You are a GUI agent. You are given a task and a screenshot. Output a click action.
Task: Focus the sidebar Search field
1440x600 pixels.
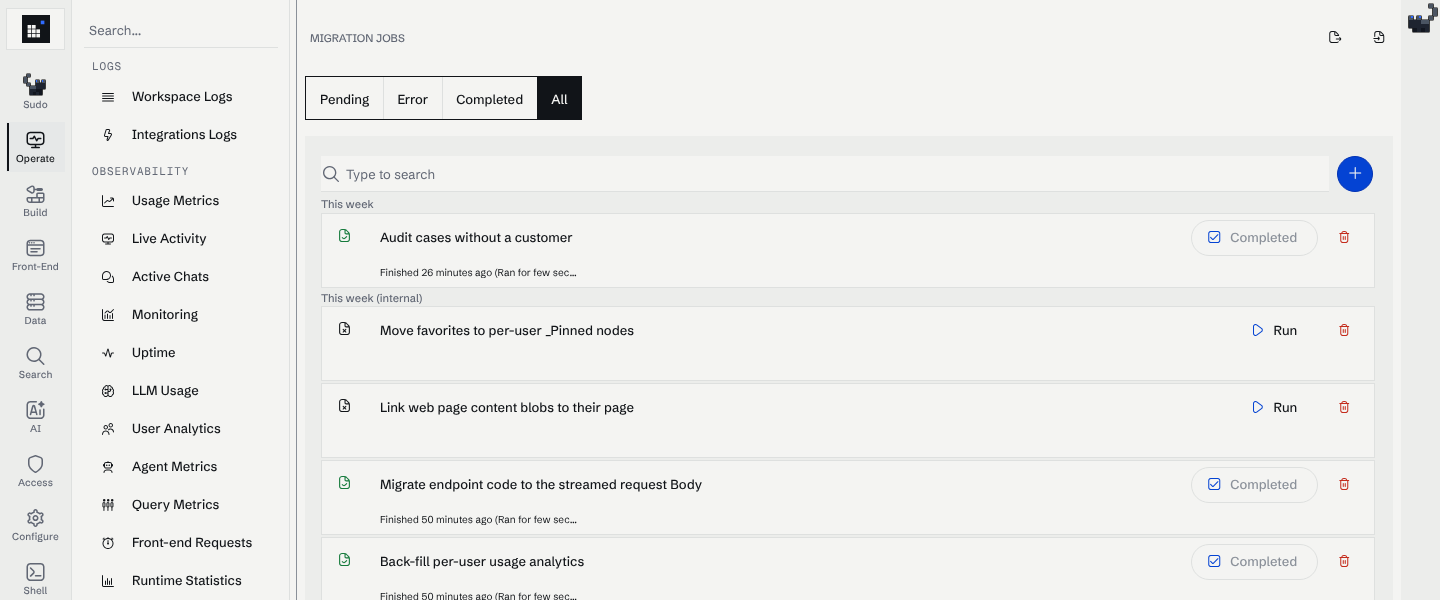pos(181,31)
